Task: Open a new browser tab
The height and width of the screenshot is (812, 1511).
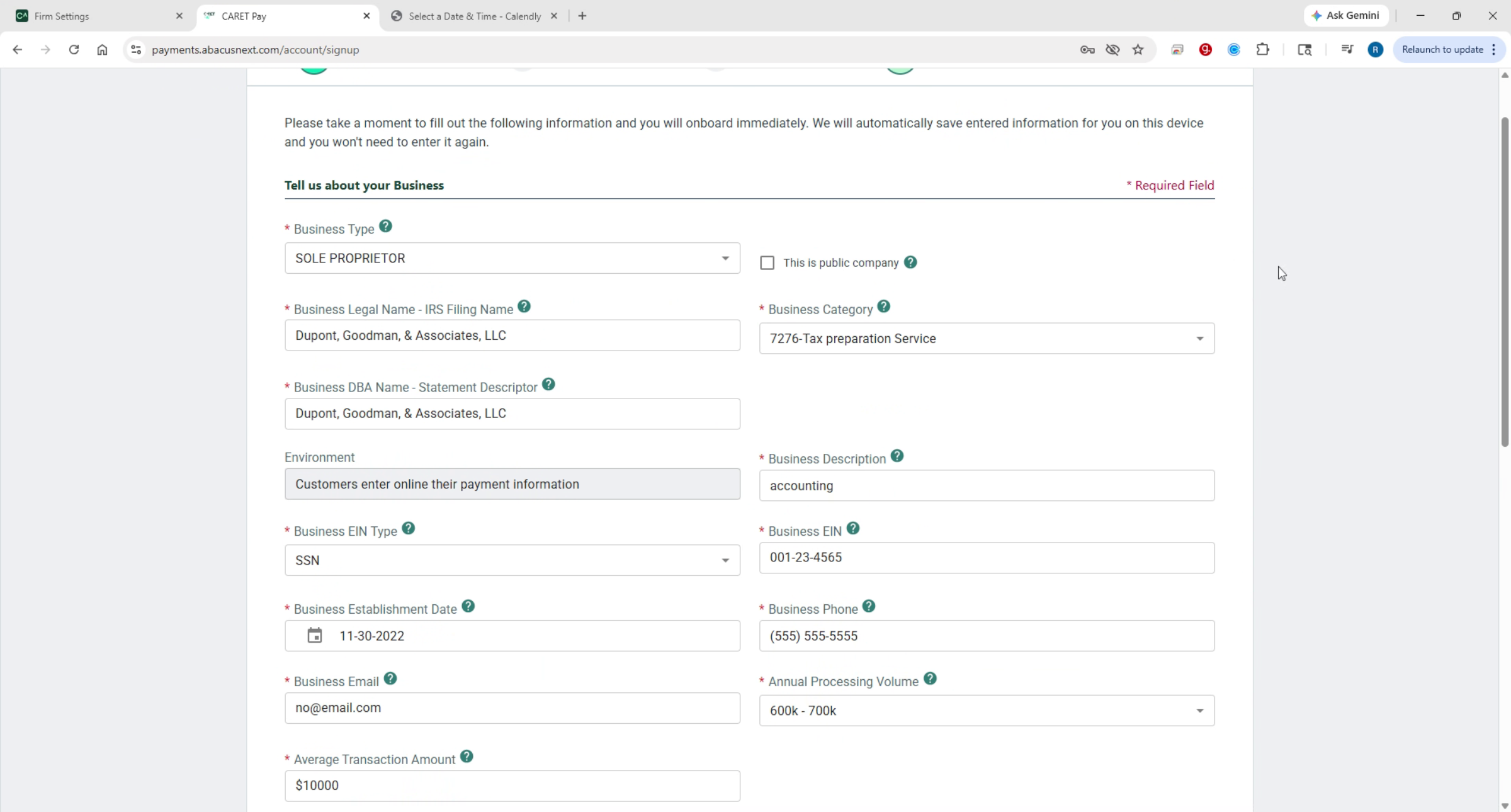Action: point(582,16)
